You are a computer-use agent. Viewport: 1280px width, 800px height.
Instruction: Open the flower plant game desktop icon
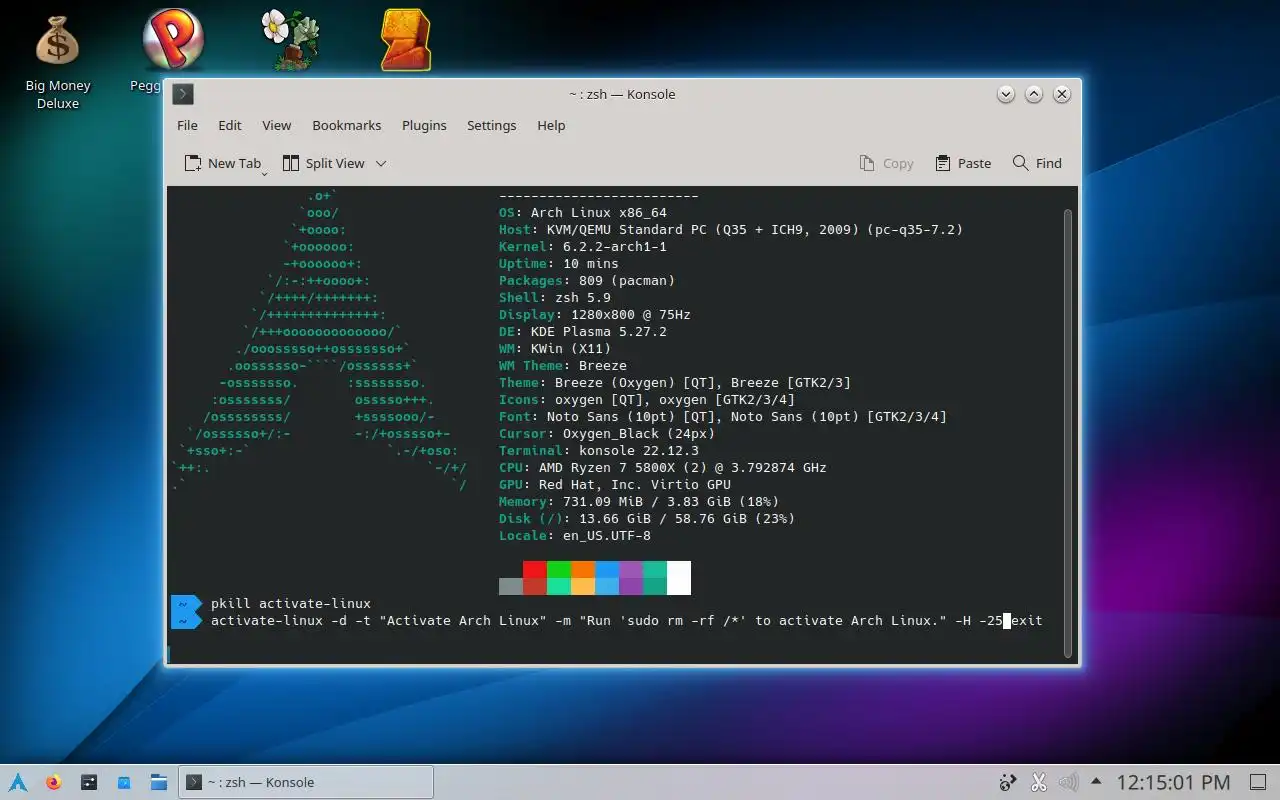point(290,40)
